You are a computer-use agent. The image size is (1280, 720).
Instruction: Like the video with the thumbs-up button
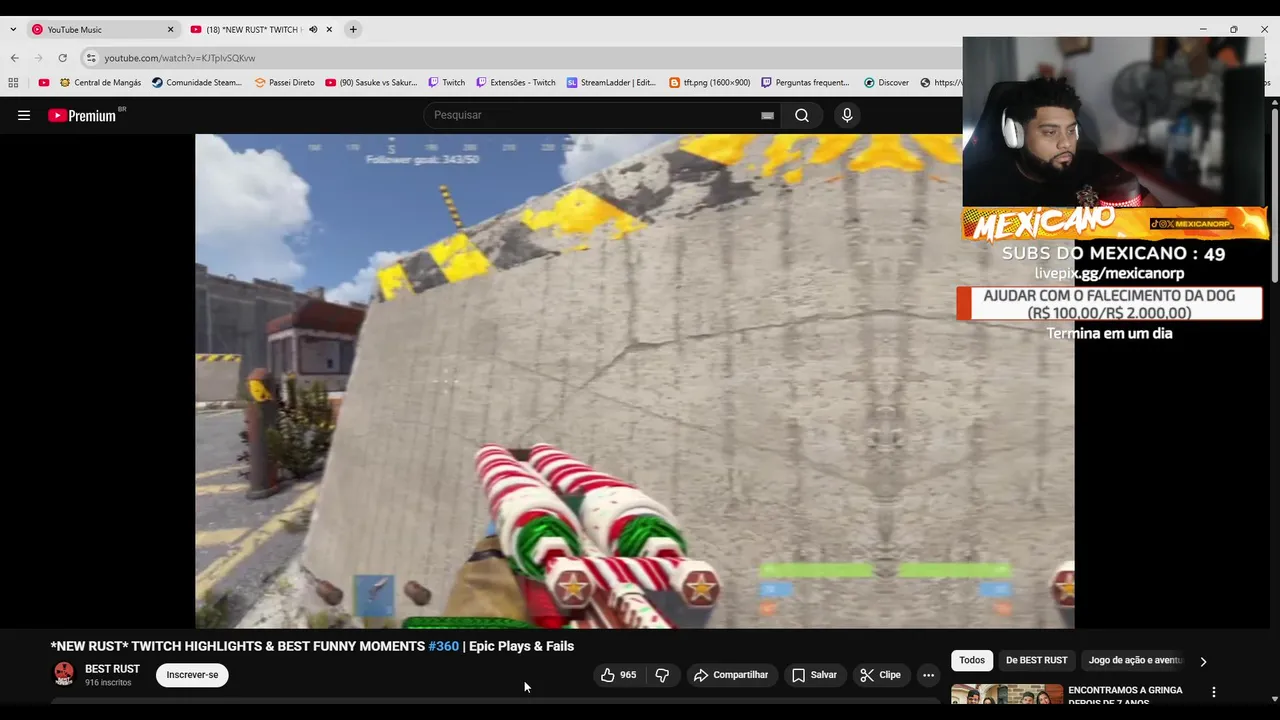620,675
